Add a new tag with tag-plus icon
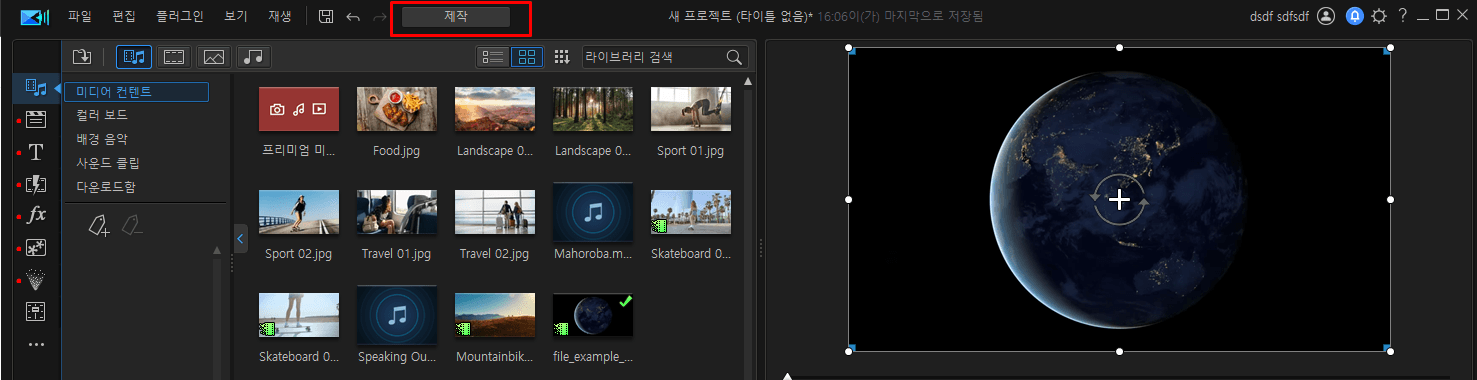 point(98,226)
